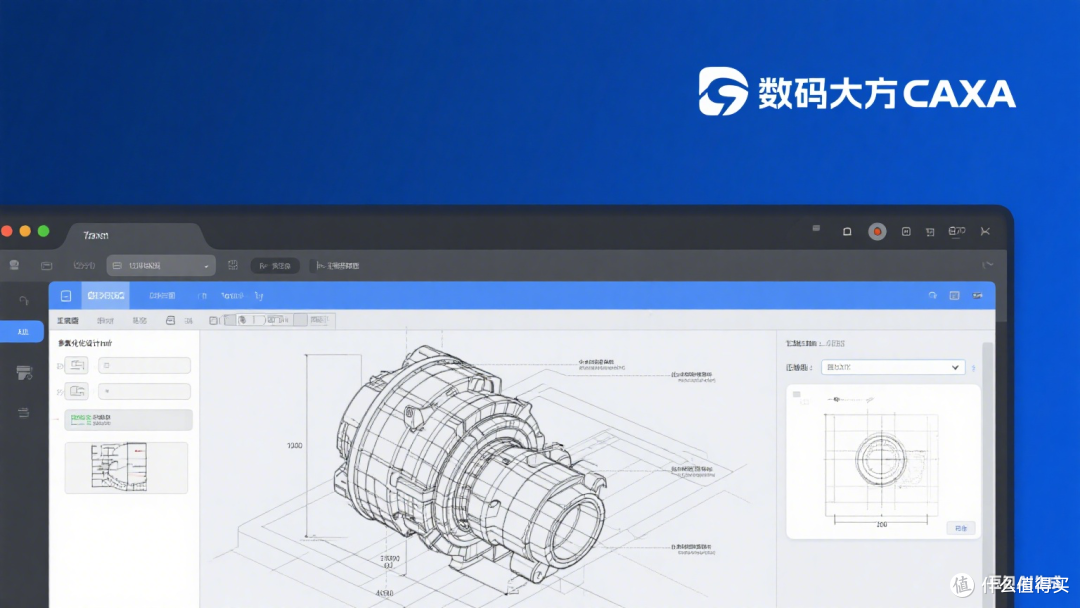
Task: Focus the first input field in the left panel
Action: pyautogui.click(x=144, y=366)
